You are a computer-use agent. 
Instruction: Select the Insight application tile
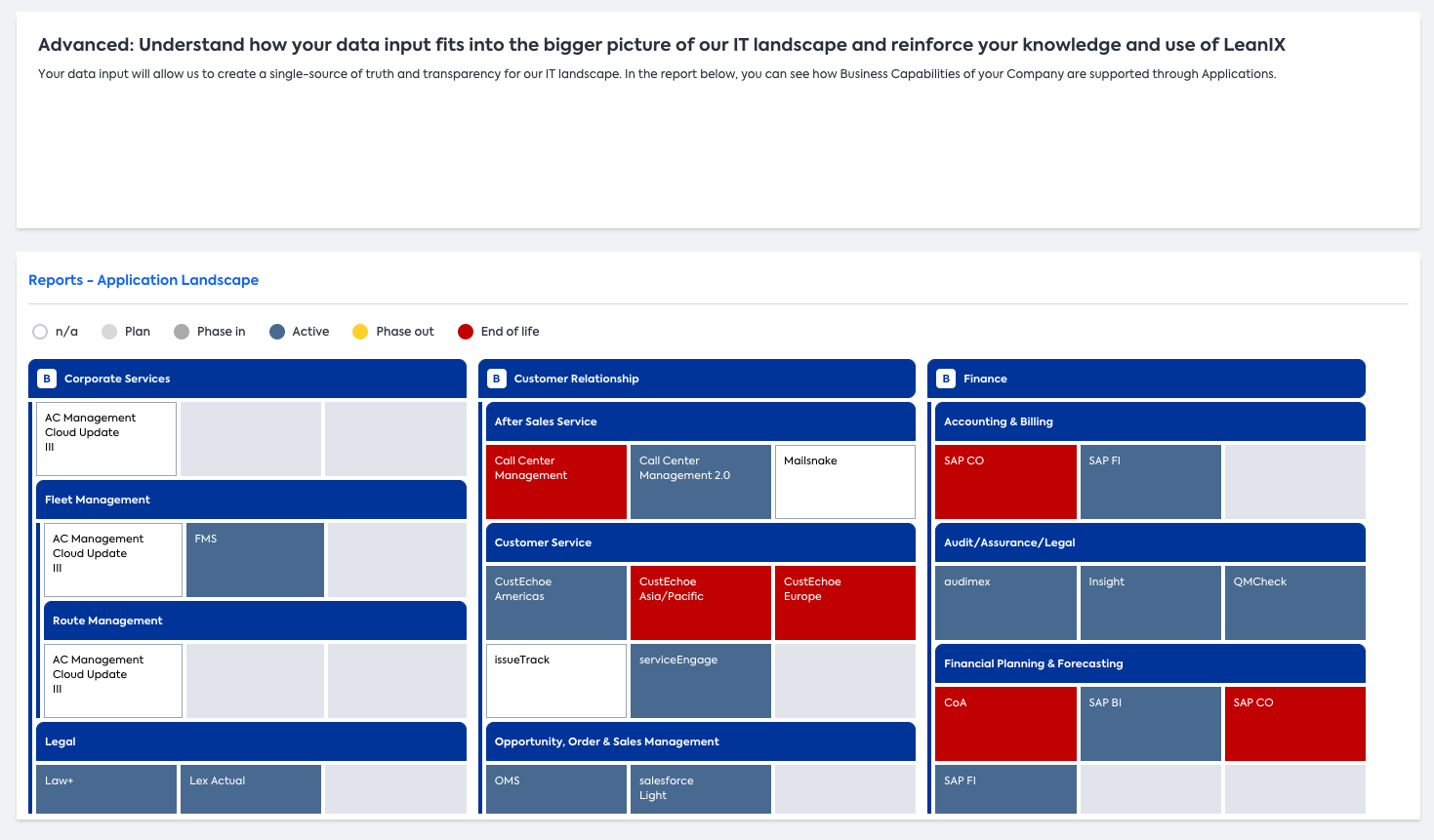(x=1151, y=603)
